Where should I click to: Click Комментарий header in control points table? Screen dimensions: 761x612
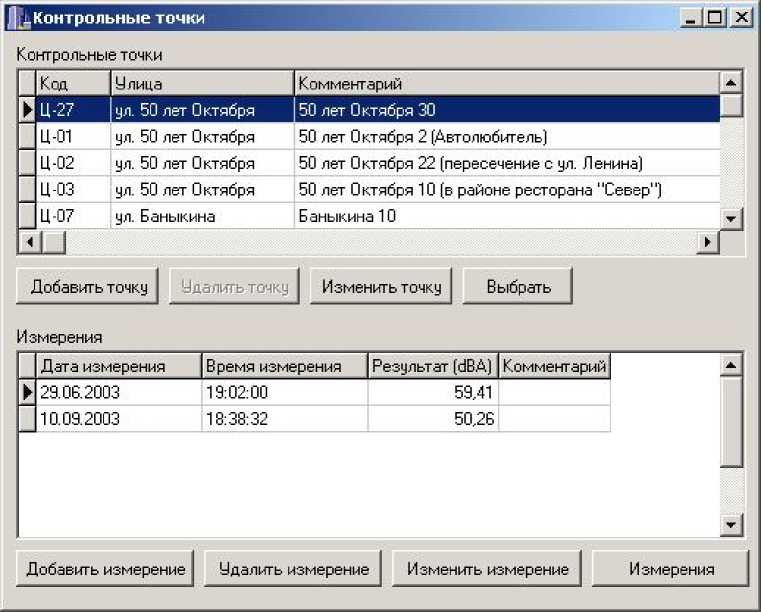(507, 83)
